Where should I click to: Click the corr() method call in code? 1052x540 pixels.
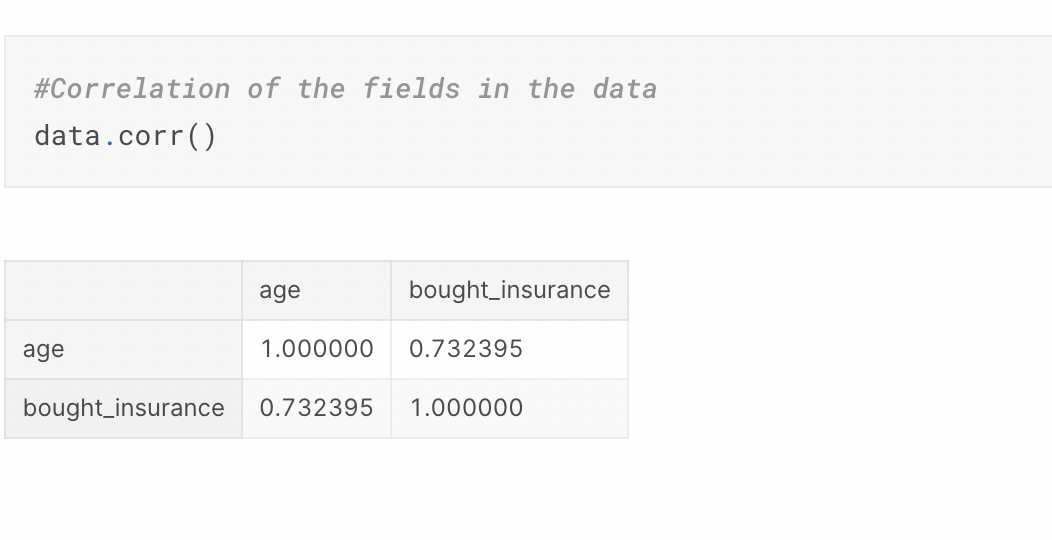click(x=167, y=136)
